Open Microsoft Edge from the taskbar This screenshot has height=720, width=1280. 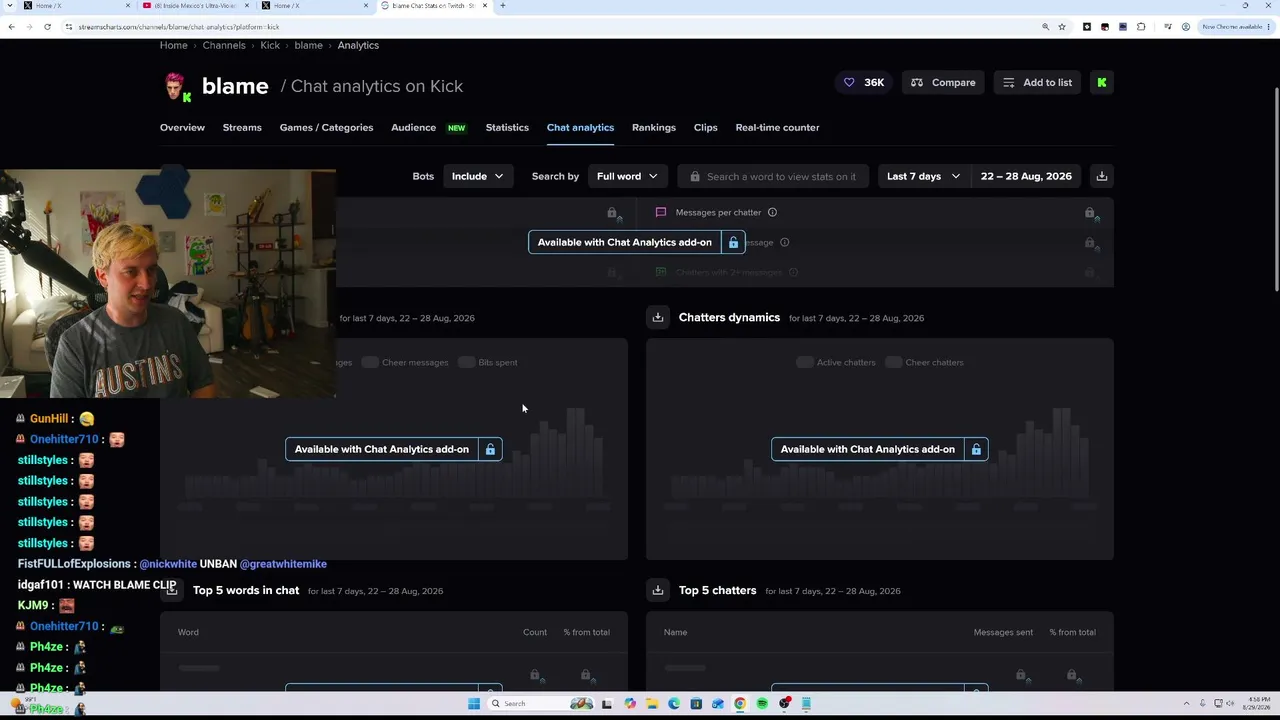(674, 704)
